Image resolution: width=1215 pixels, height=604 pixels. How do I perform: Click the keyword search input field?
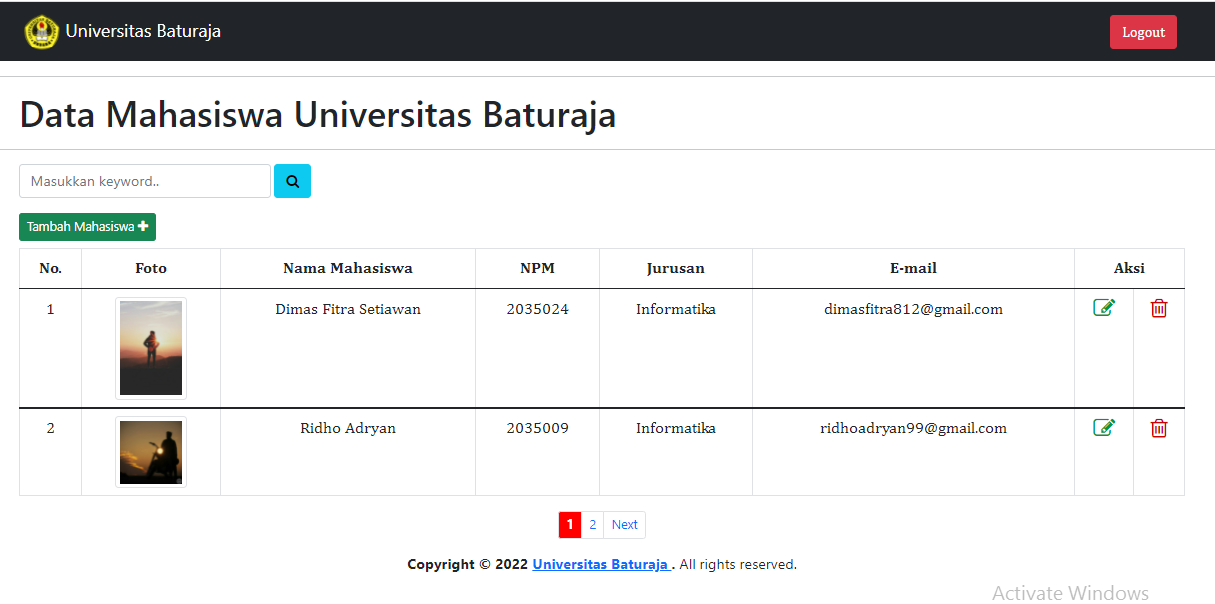tap(145, 181)
